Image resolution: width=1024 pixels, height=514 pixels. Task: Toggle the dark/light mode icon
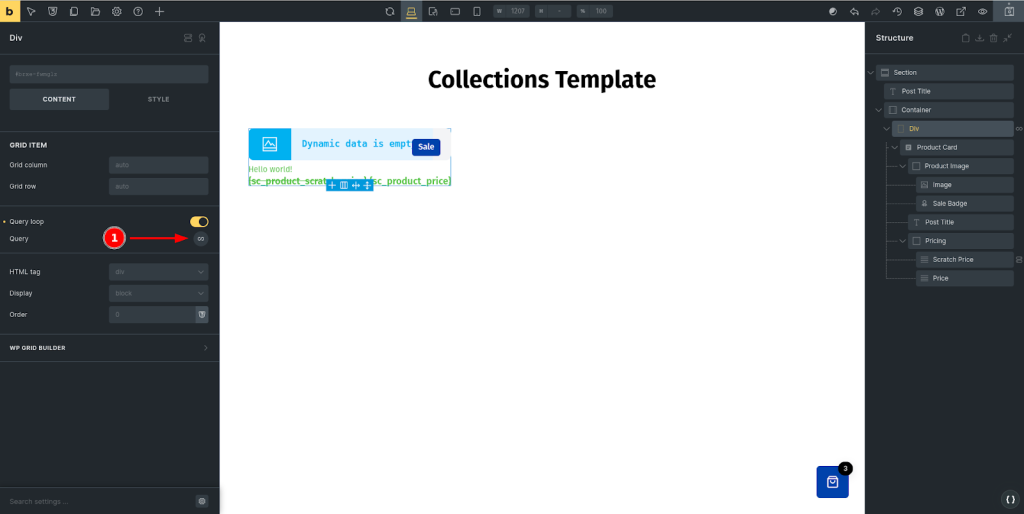(x=832, y=11)
